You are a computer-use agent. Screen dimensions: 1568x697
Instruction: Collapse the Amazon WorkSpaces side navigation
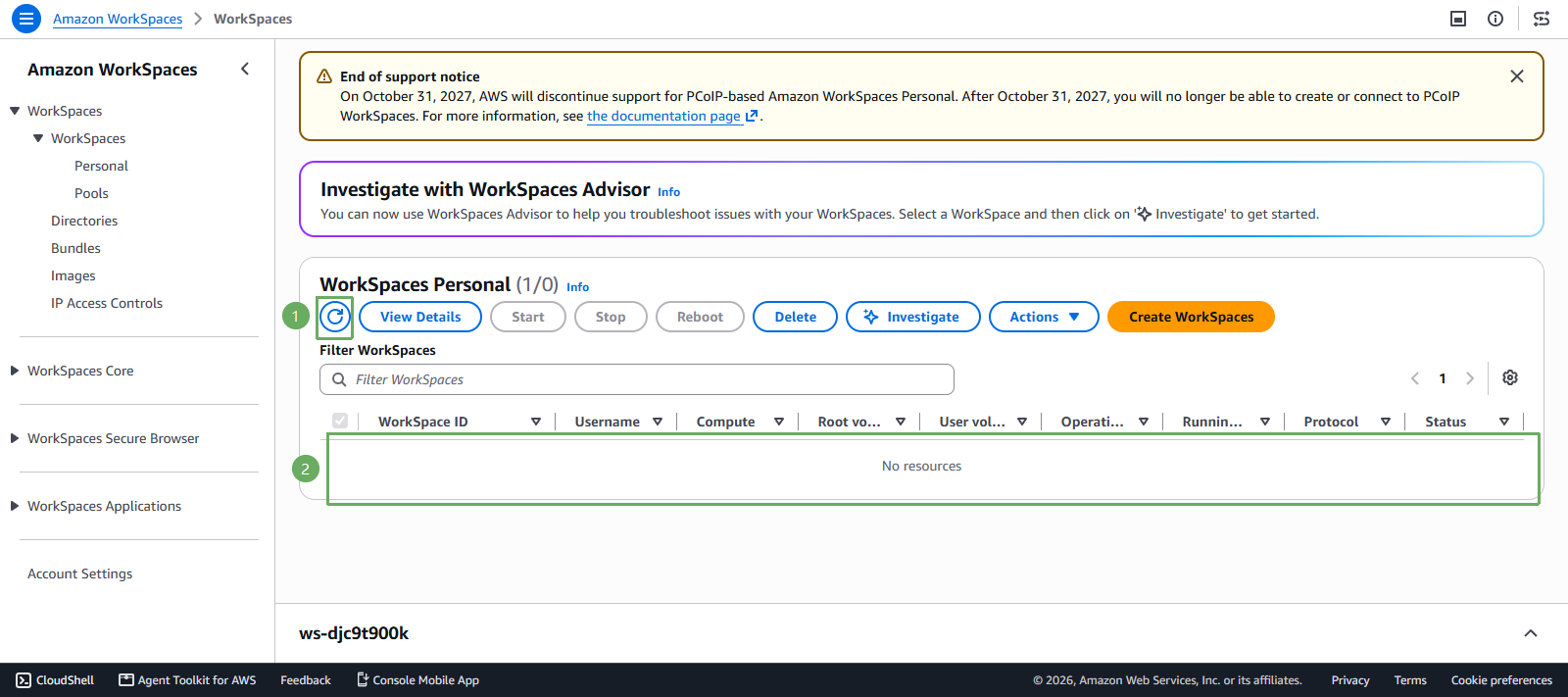(245, 69)
